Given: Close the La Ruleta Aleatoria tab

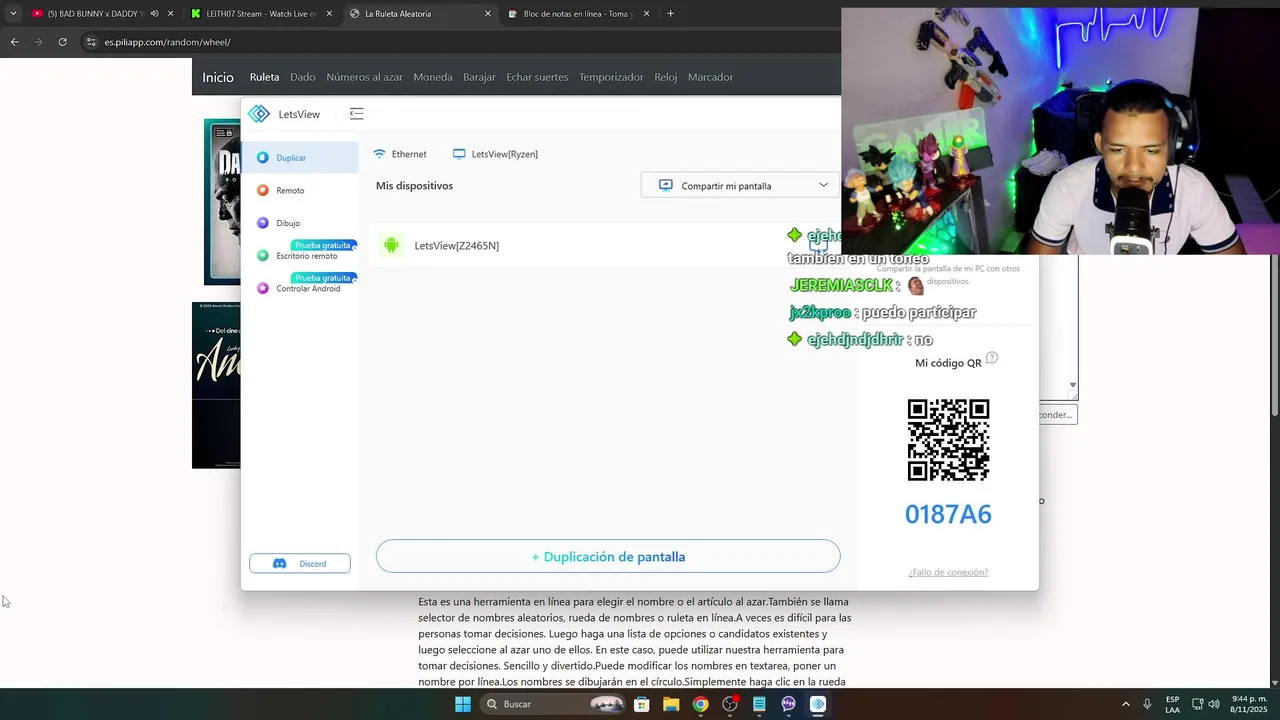Looking at the screenshot, I should point(488,14).
